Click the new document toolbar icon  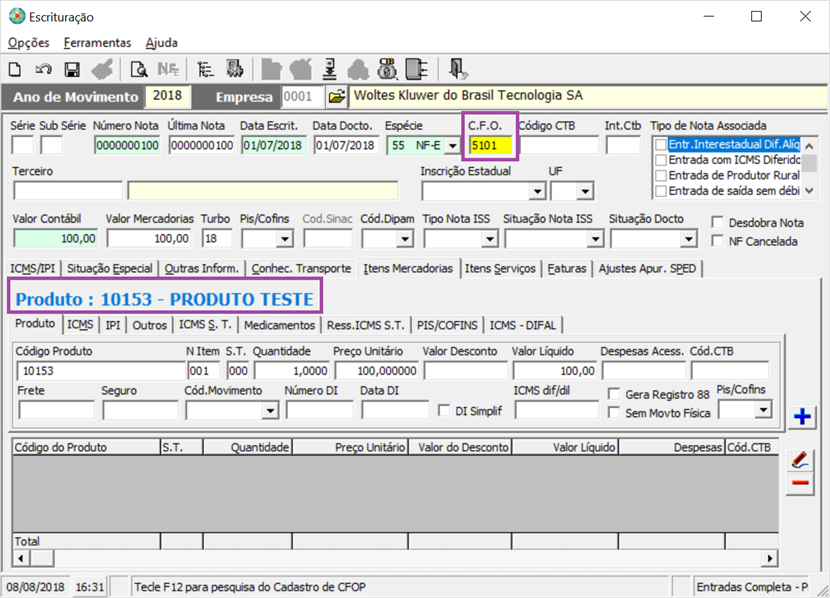[x=15, y=69]
